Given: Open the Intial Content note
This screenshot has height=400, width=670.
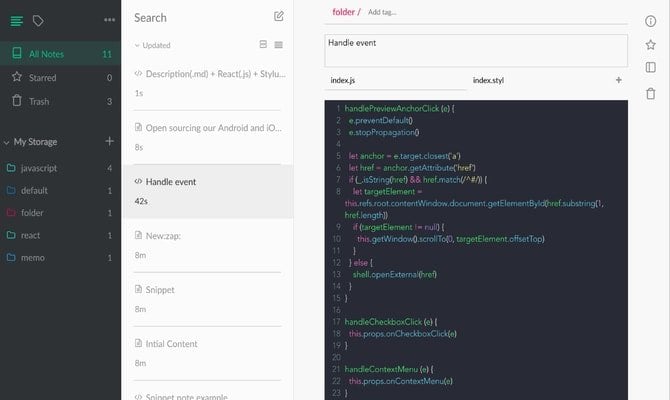Looking at the screenshot, I should pos(208,353).
